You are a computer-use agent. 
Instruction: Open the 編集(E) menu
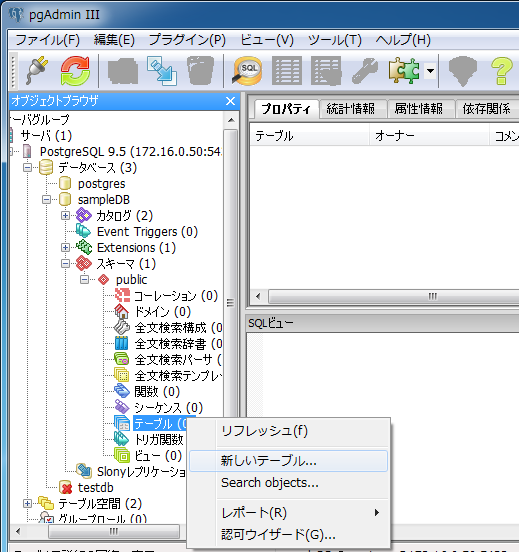point(114,39)
